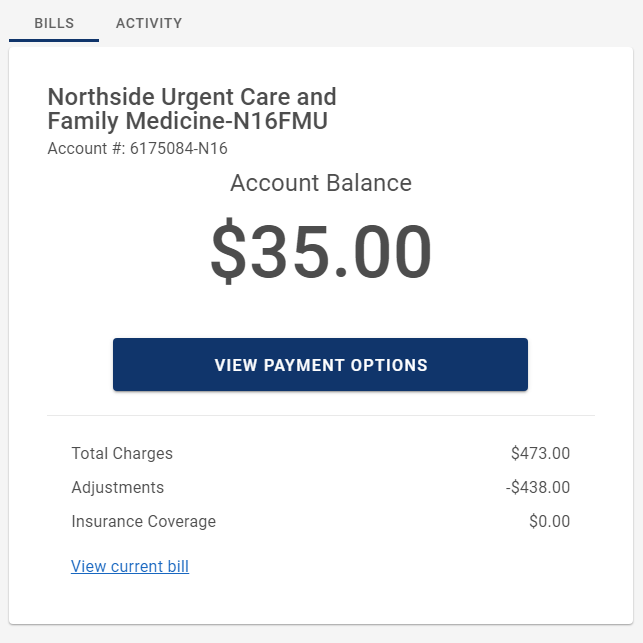Click the $0.00 insurance coverage value
Viewport: 643px width, 643px height.
550,522
